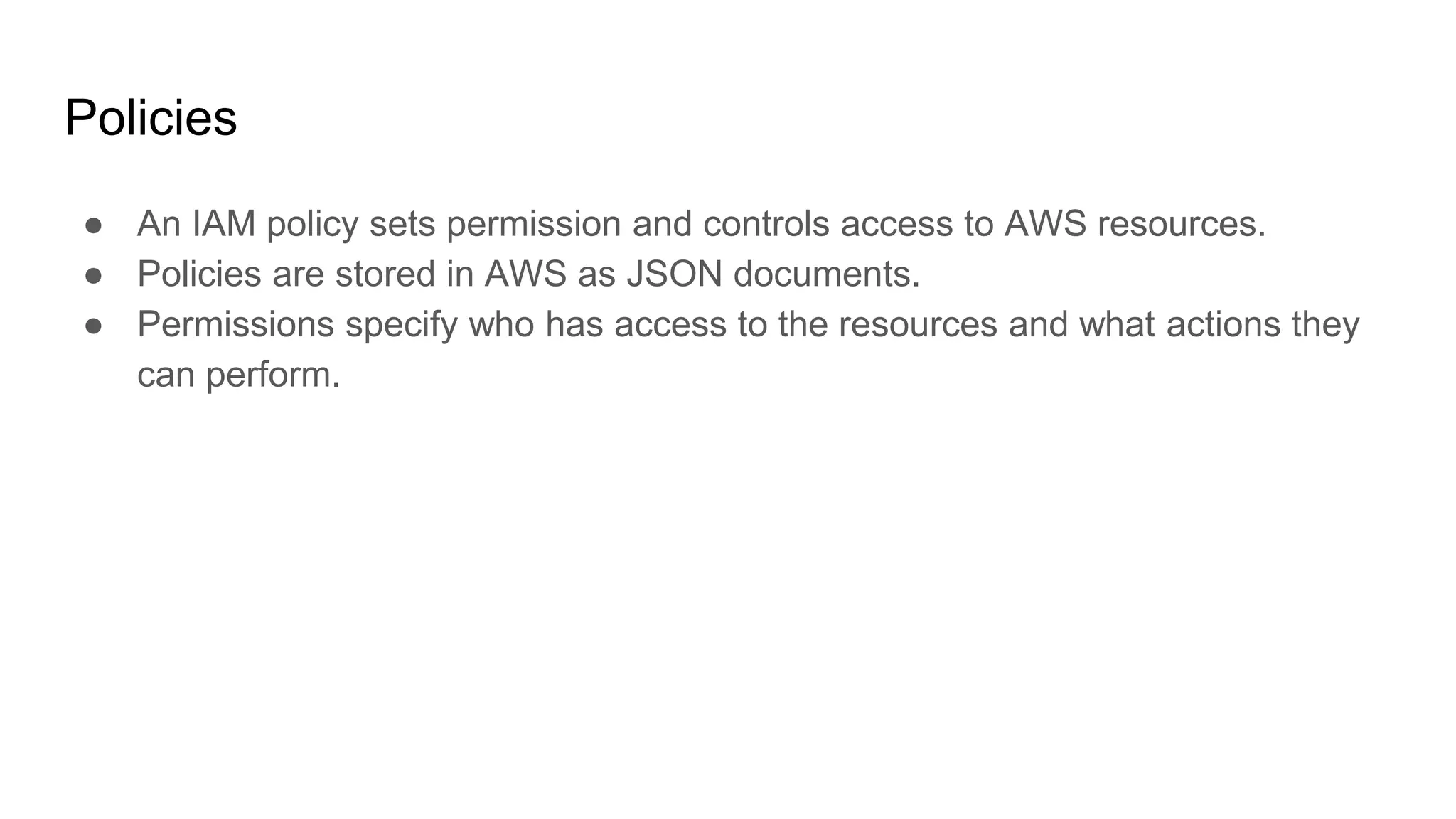Click the line starting "Permissions specify who"

pos(748,325)
